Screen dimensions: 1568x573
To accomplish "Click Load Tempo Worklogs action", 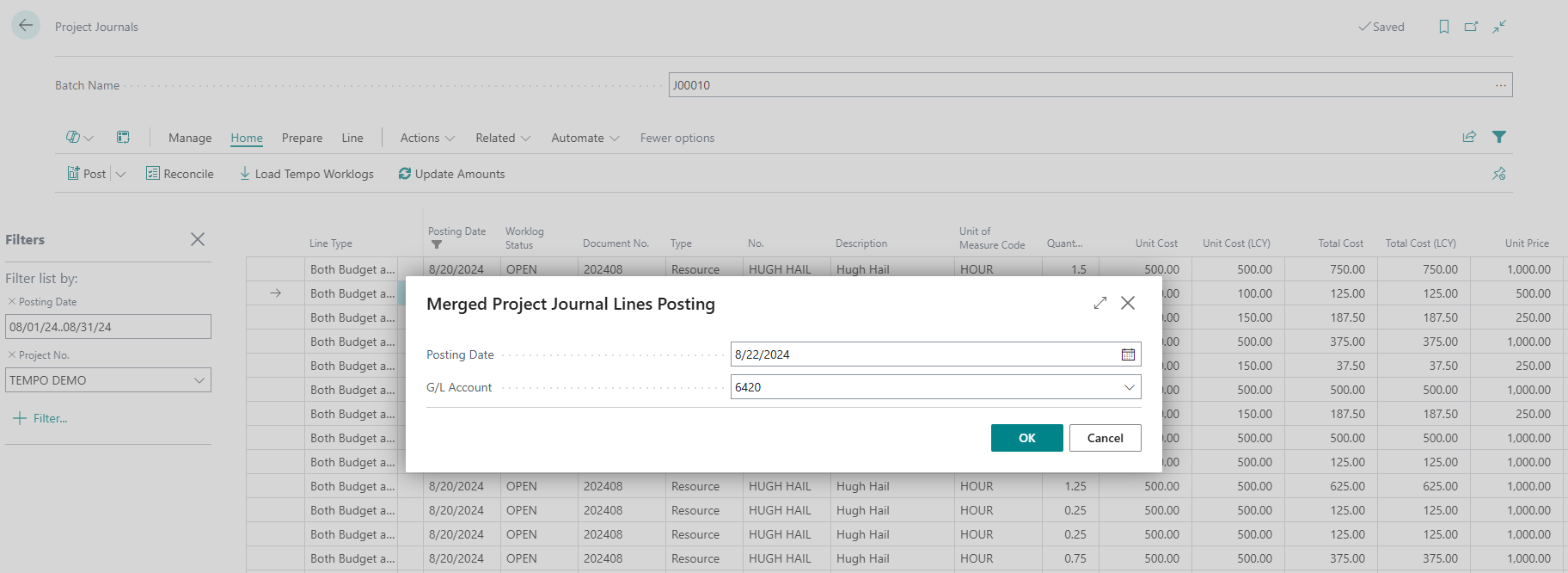I will [307, 174].
